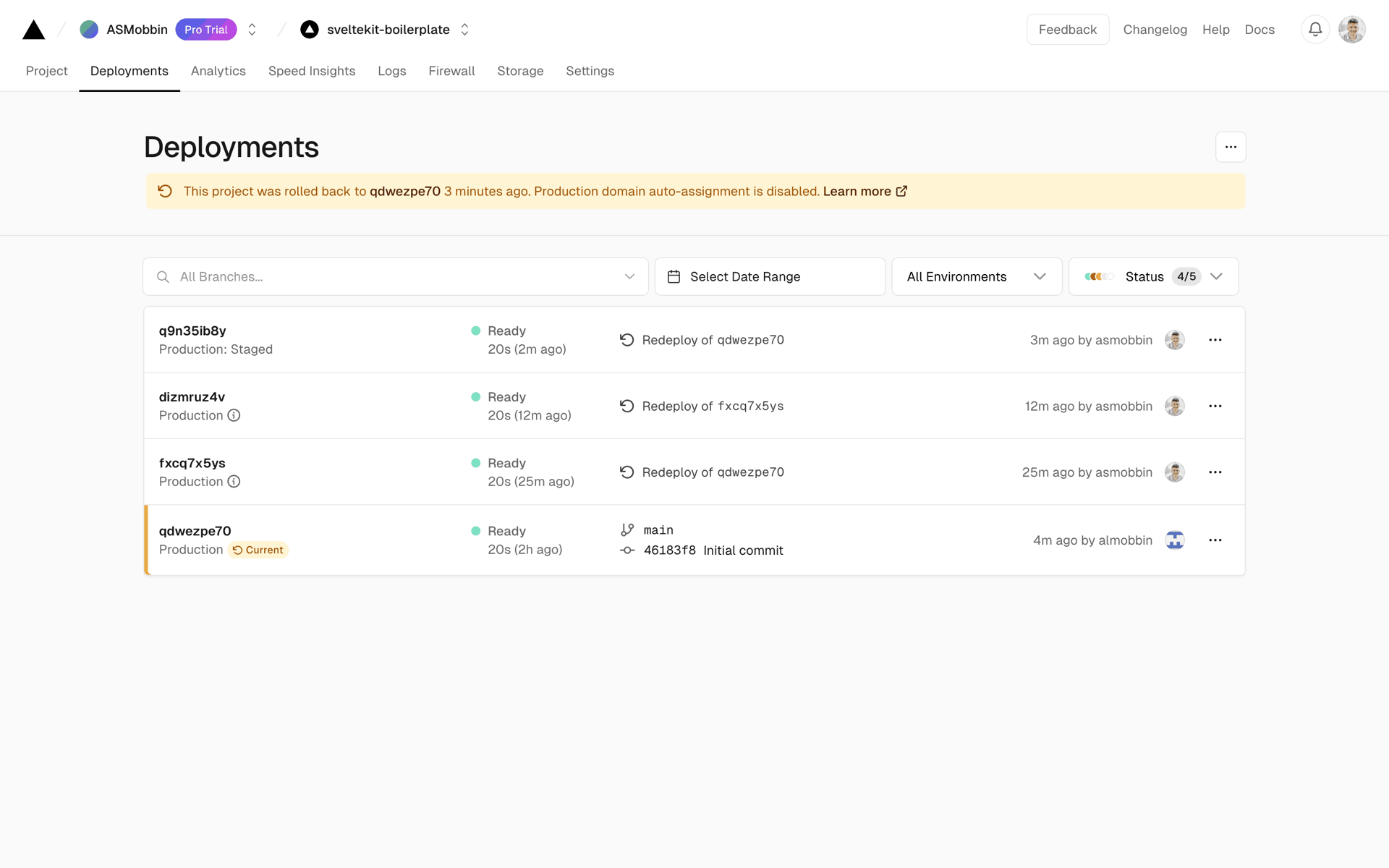Click the main branch icon in qdwezpe70 row

[x=627, y=530]
